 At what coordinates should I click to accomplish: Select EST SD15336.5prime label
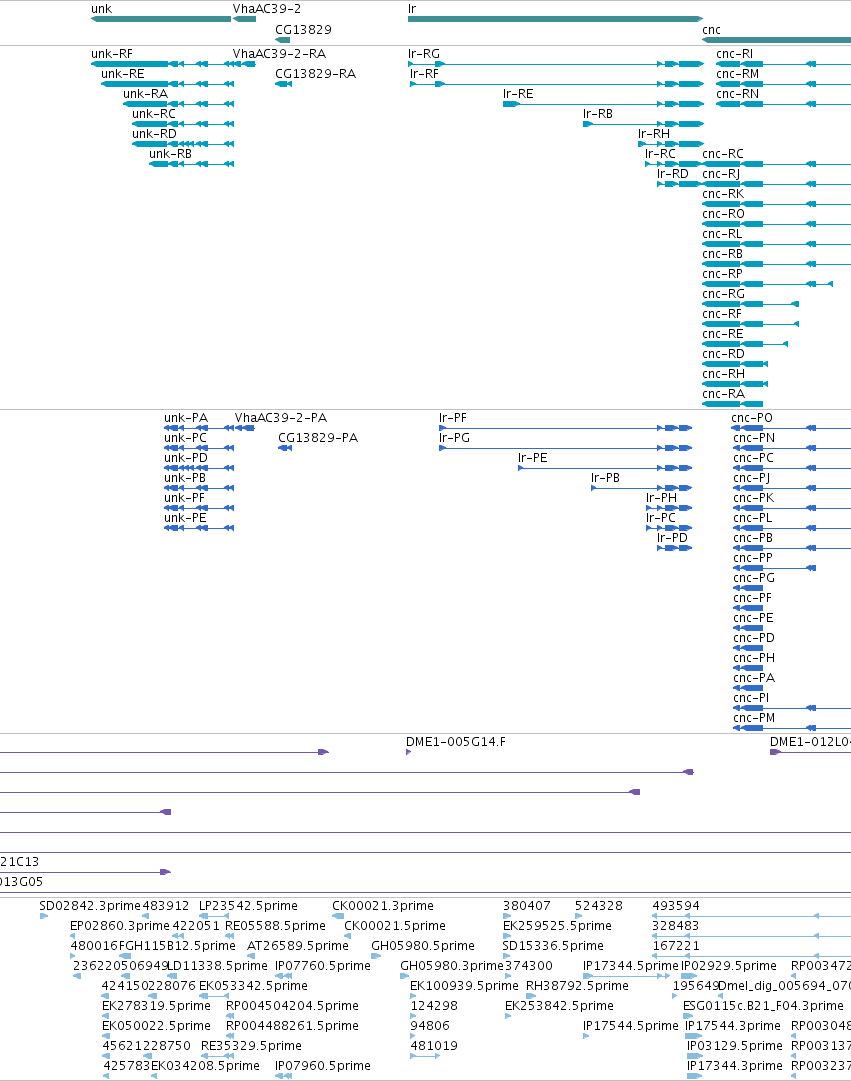553,946
